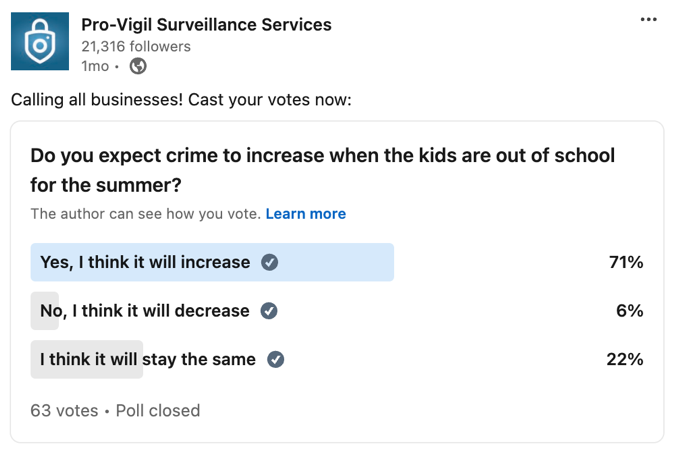Click checkmark icon beside 'will increase' option

(269, 262)
